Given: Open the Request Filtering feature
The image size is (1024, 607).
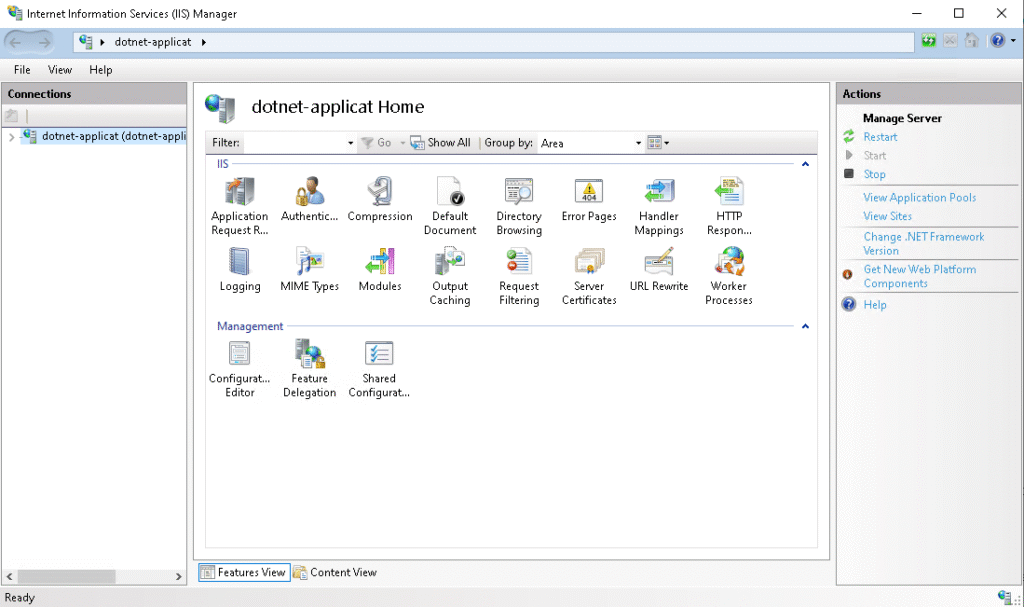Looking at the screenshot, I should (x=519, y=263).
